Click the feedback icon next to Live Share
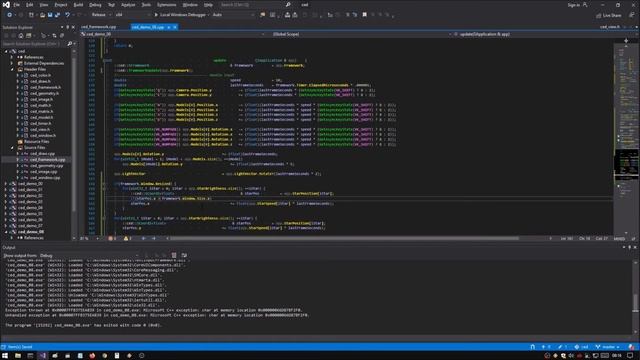Image resolution: width=640 pixels, height=360 pixels. [x=631, y=15]
